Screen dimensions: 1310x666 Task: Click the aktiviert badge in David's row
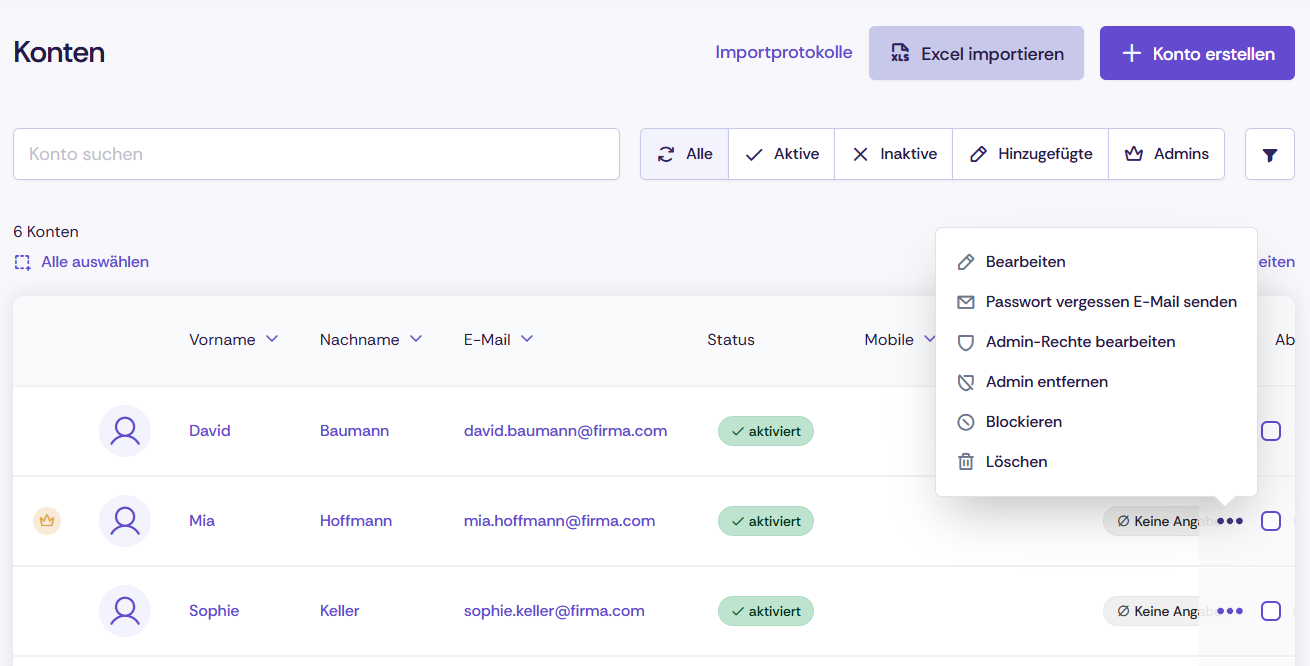[x=766, y=431]
